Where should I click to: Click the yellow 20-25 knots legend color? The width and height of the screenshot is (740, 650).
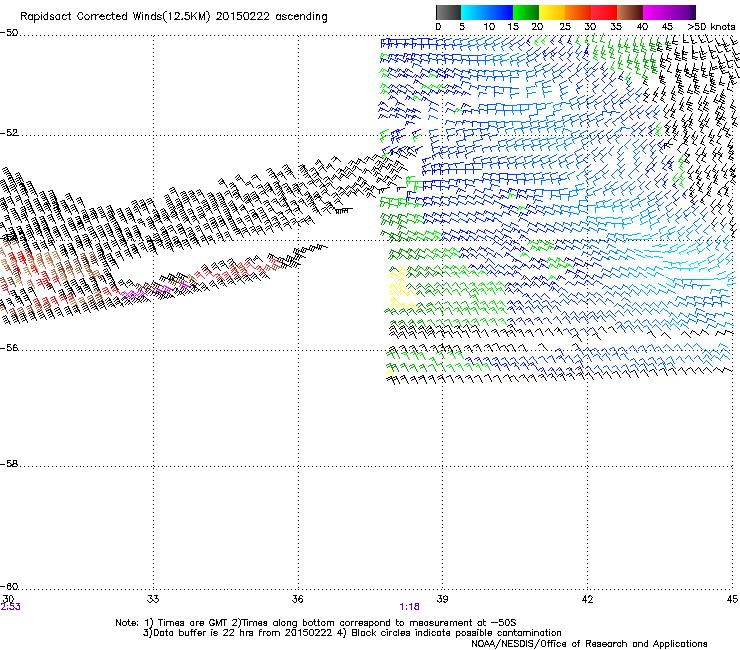(x=552, y=12)
